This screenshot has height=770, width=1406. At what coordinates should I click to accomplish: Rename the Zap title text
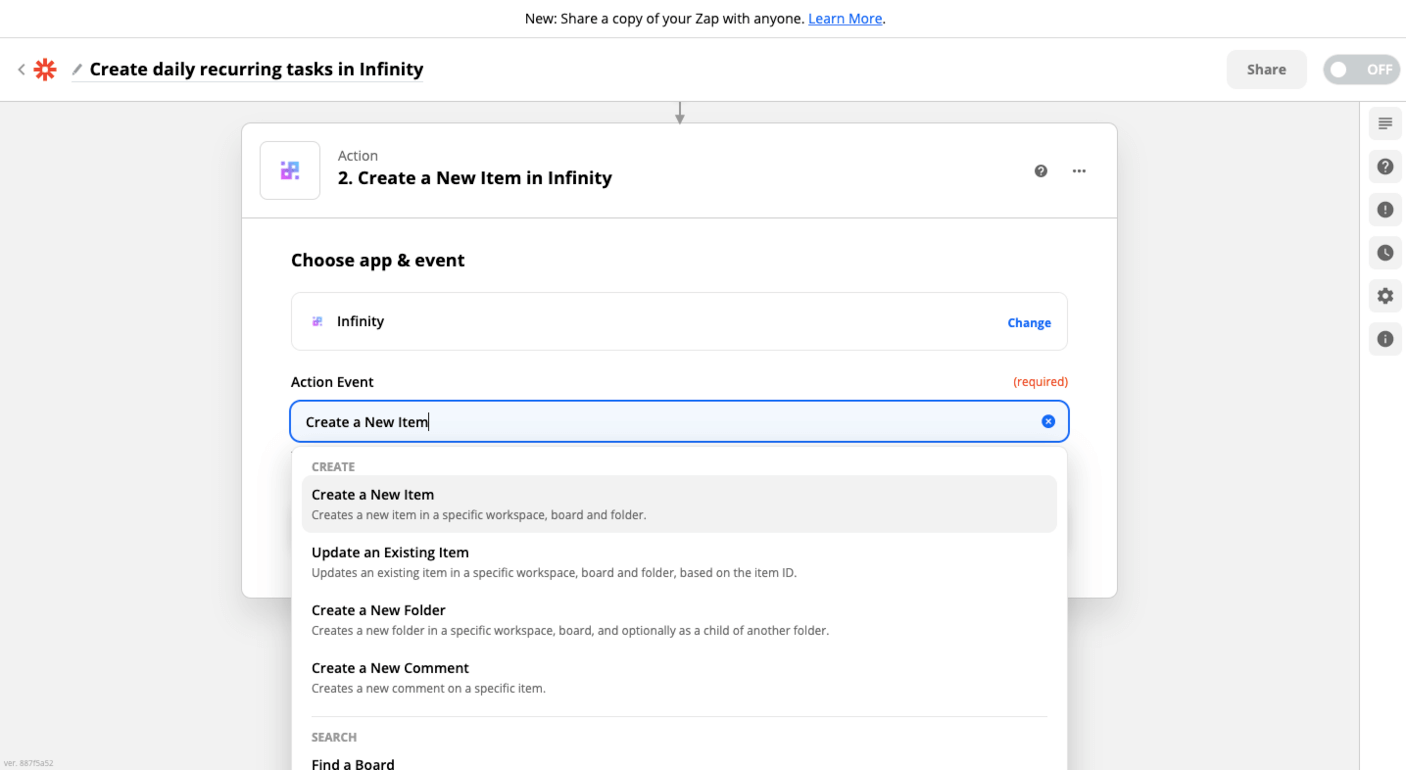pyautogui.click(x=256, y=69)
